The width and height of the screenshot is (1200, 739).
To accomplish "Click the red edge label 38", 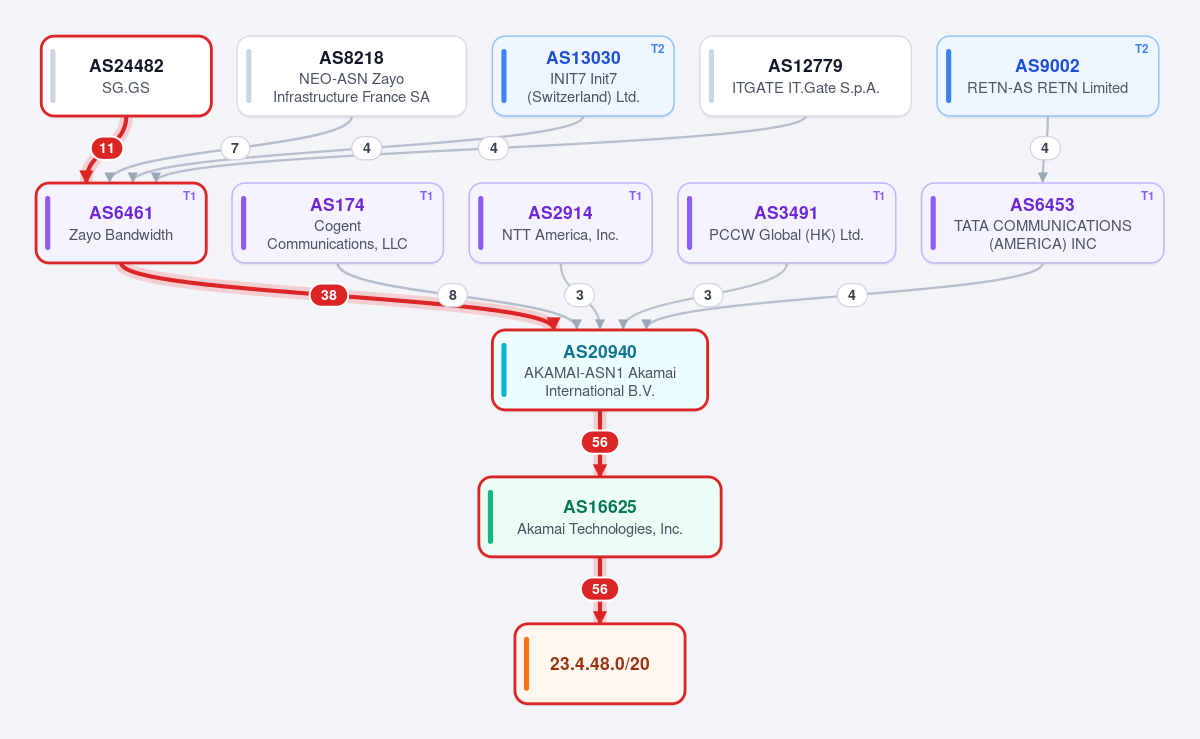I will [x=329, y=295].
